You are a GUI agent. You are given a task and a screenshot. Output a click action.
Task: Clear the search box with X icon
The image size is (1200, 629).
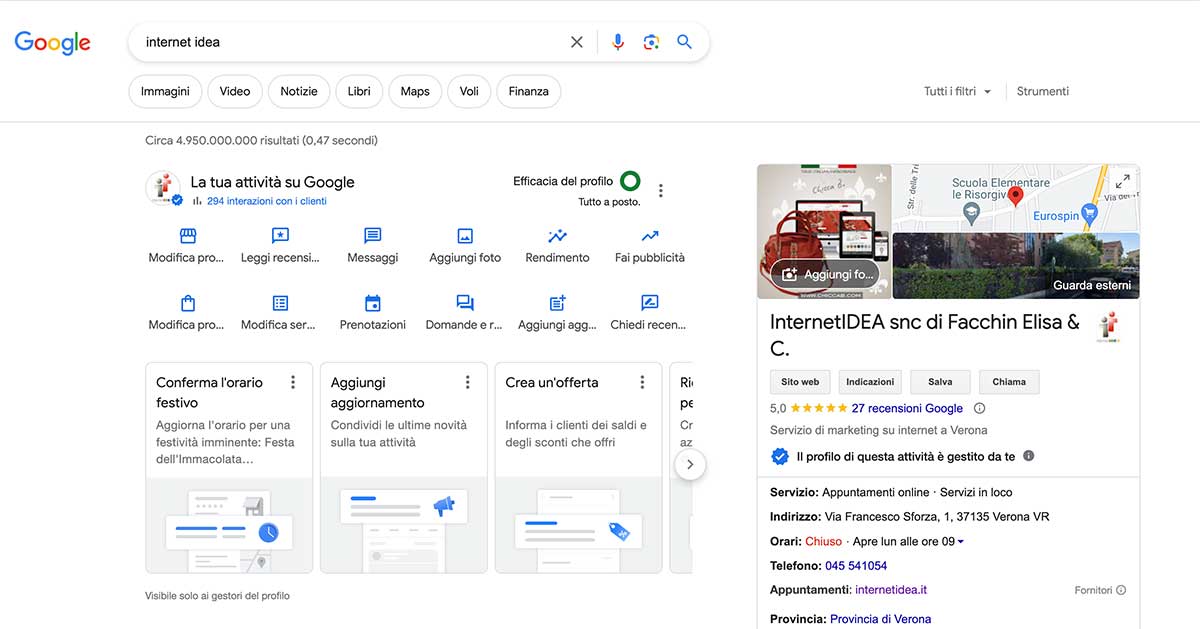click(576, 42)
